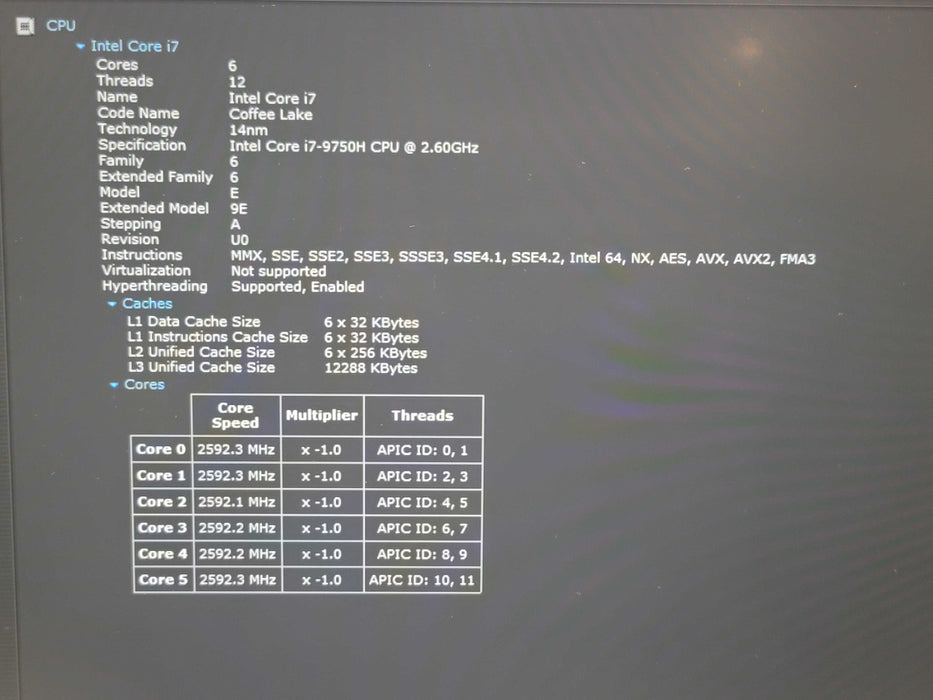Click Core 2 speed 2592.1 MHz
The width and height of the screenshot is (933, 700).
pyautogui.click(x=237, y=502)
